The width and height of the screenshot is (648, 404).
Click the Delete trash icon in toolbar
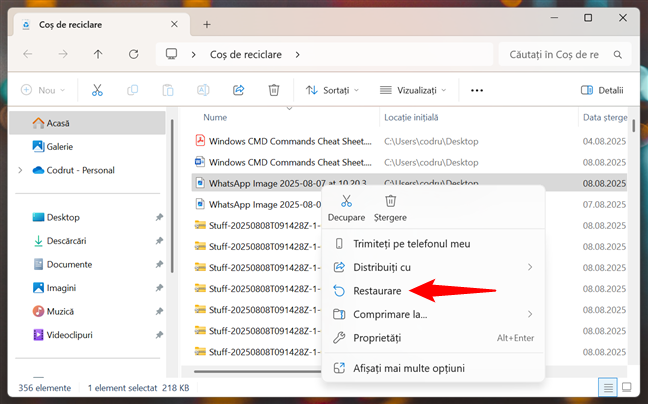pos(274,90)
